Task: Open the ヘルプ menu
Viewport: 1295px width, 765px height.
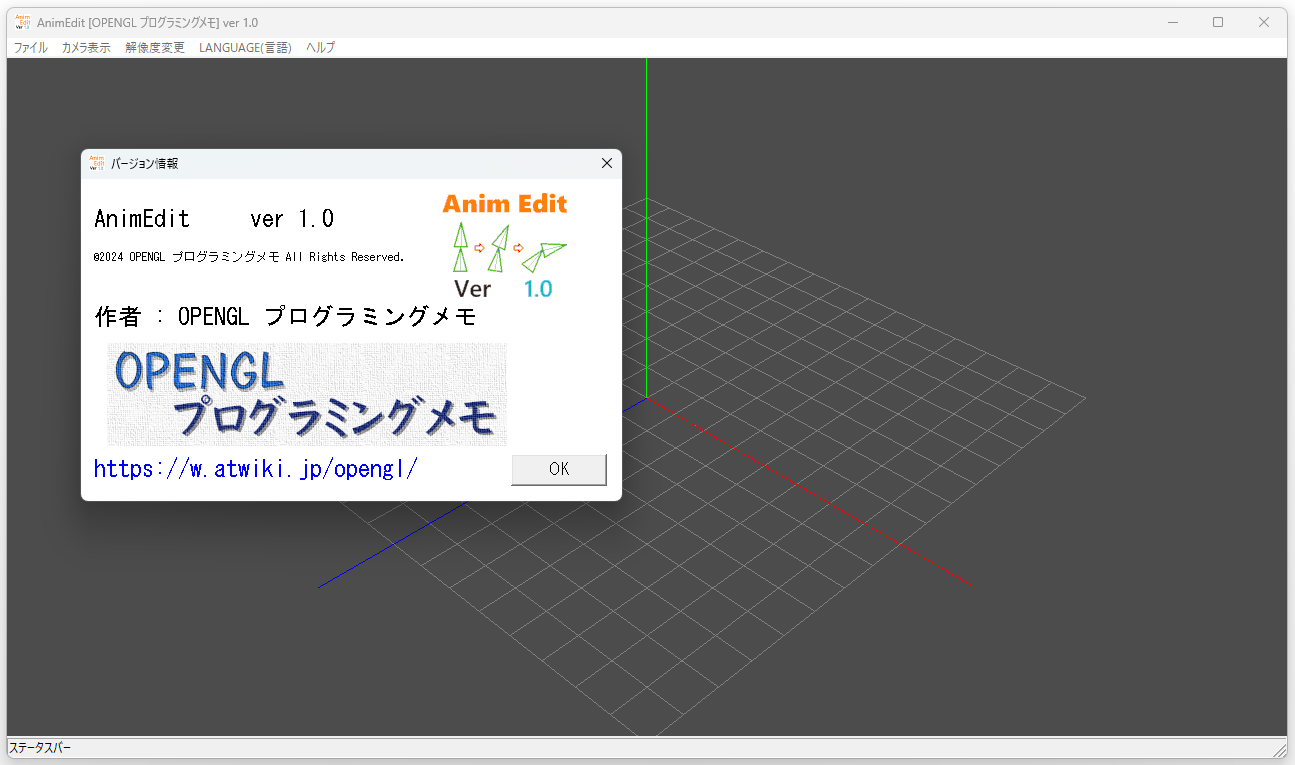Action: (319, 47)
